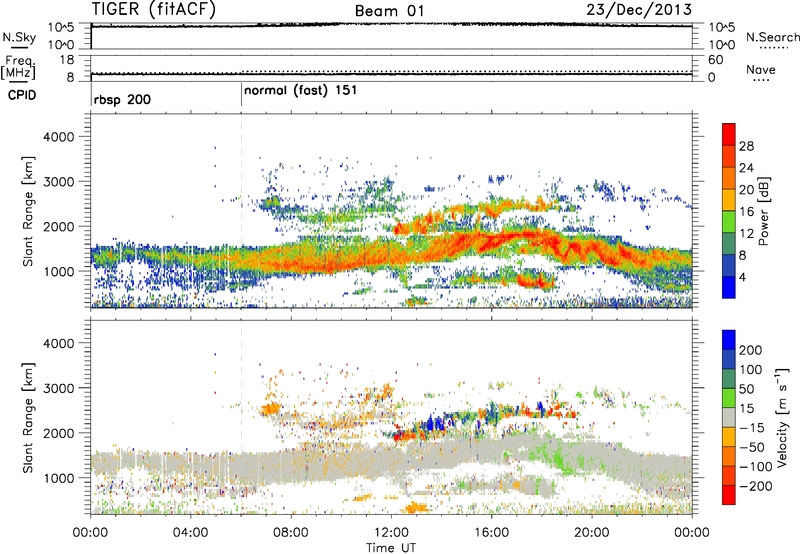Pick the green 15–50 Velocity swatch
The width and height of the screenshot is (800, 554).
(x=729, y=398)
